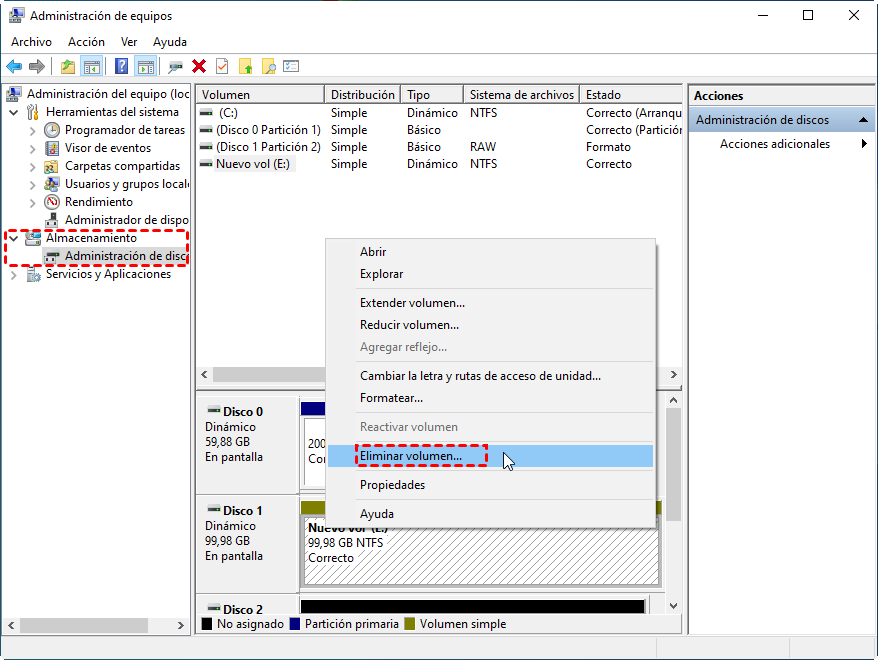Expand the Visor de eventos node
This screenshot has height=660, width=878.
(x=32, y=149)
